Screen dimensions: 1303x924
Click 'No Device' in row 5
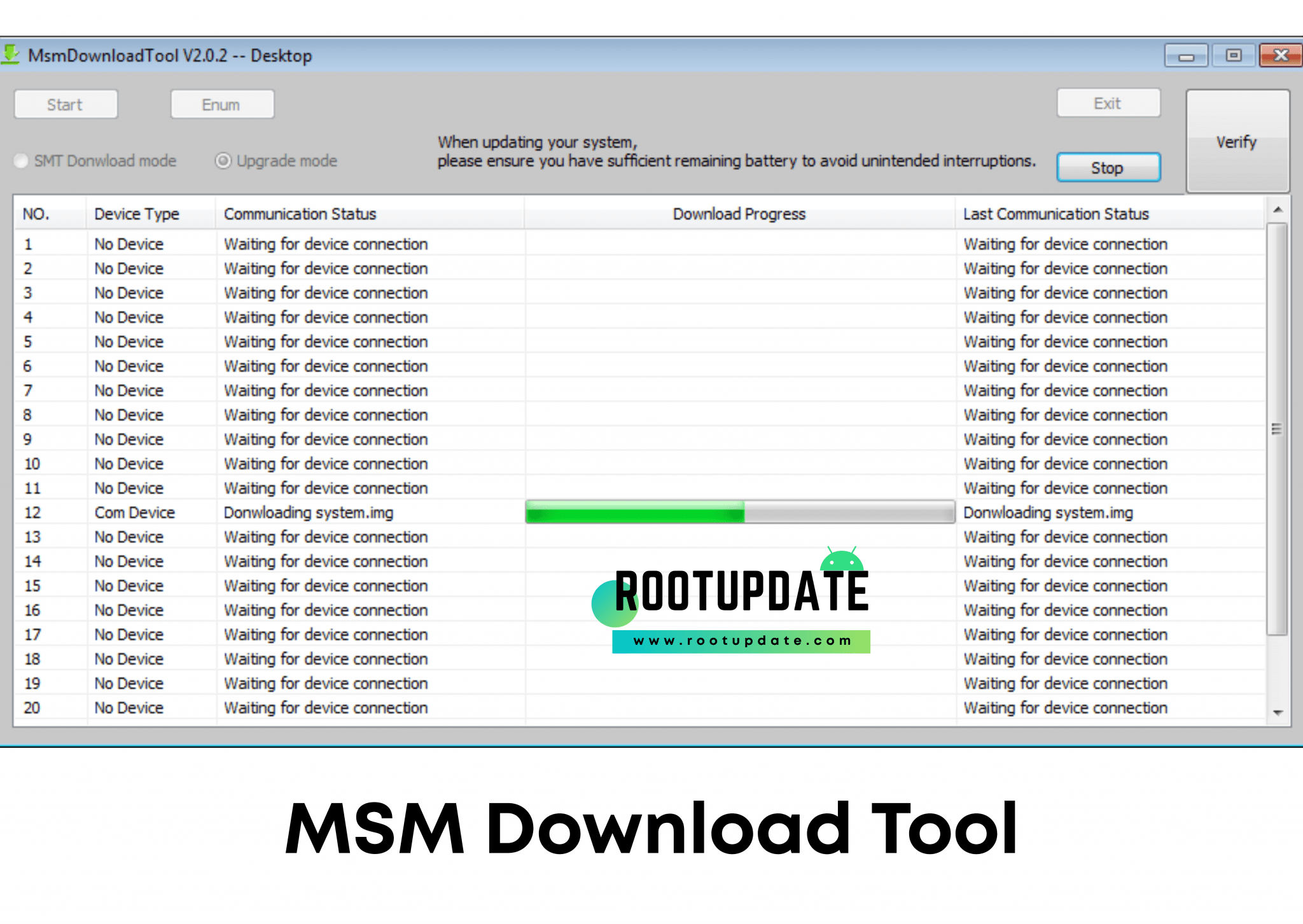(x=129, y=341)
